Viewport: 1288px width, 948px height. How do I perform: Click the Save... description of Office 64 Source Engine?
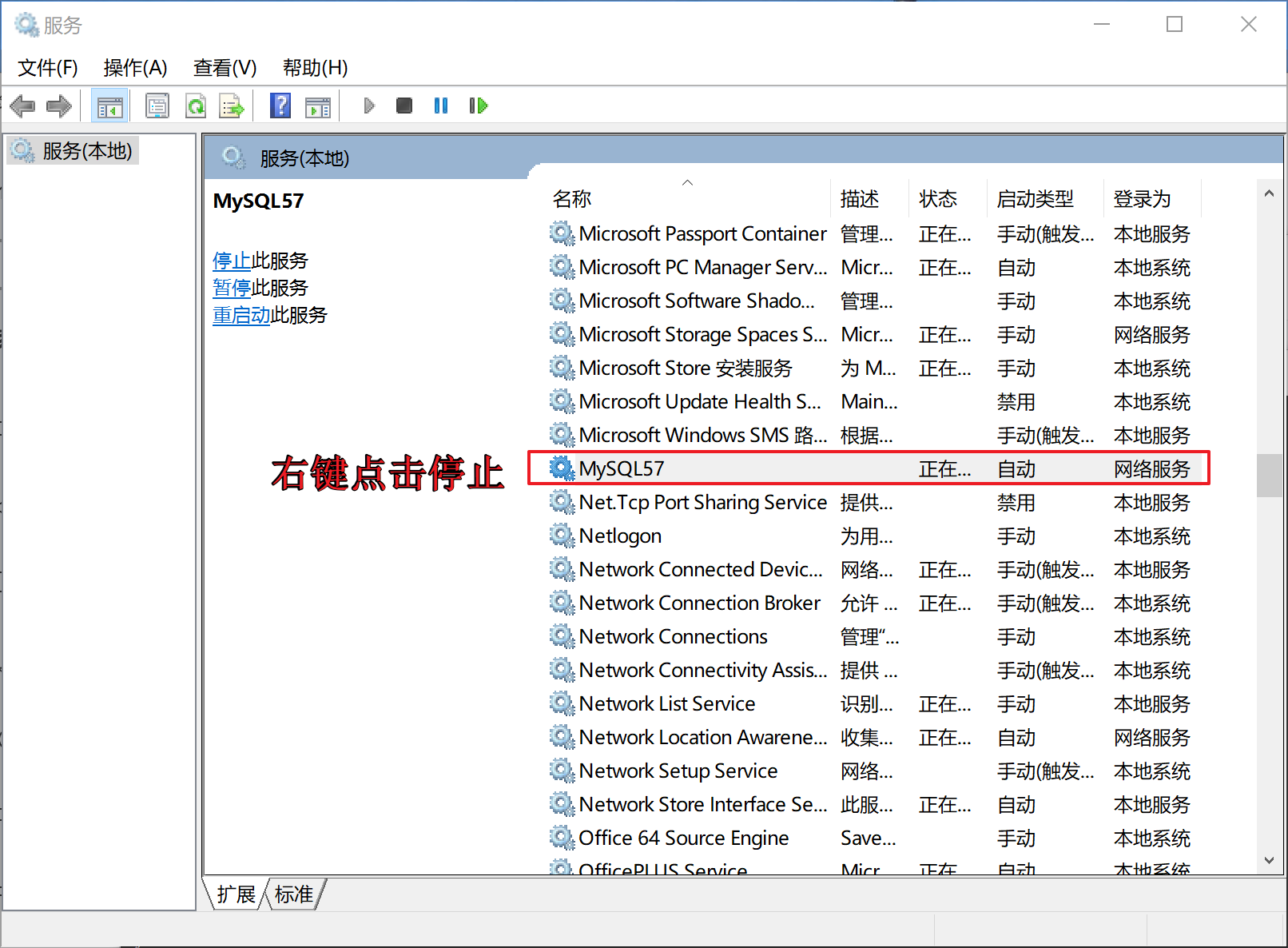(x=869, y=838)
